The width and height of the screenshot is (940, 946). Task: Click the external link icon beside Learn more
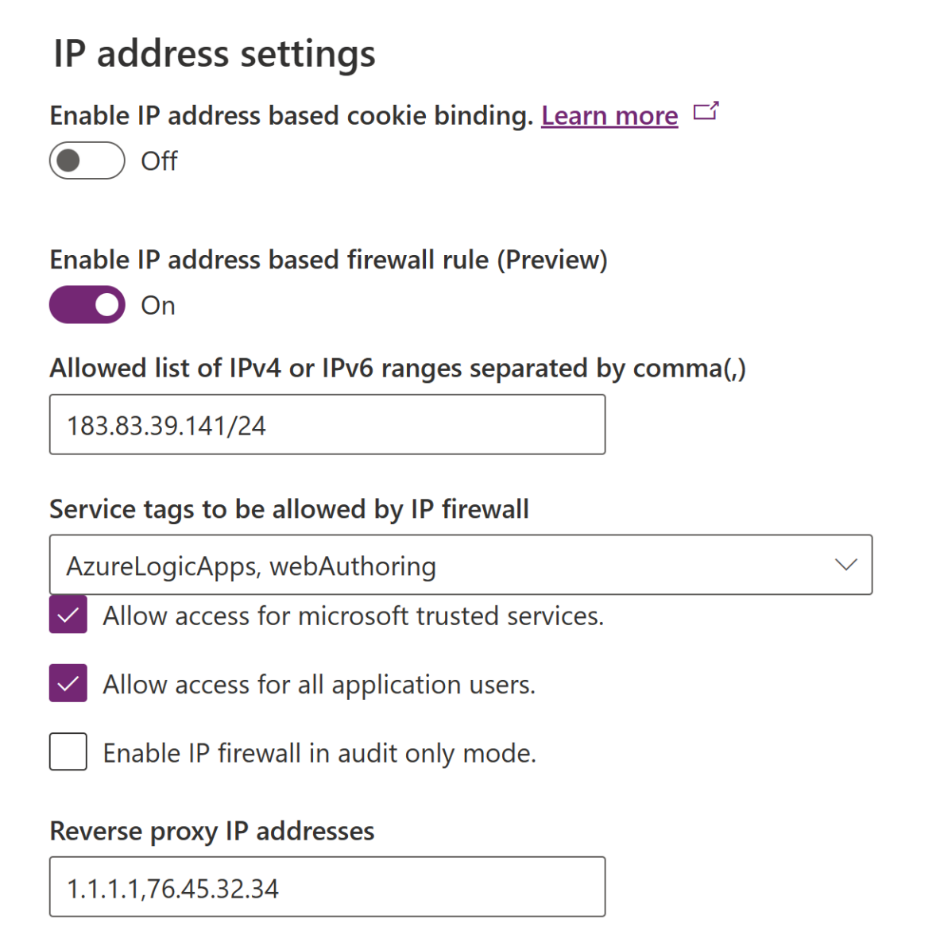(x=706, y=113)
